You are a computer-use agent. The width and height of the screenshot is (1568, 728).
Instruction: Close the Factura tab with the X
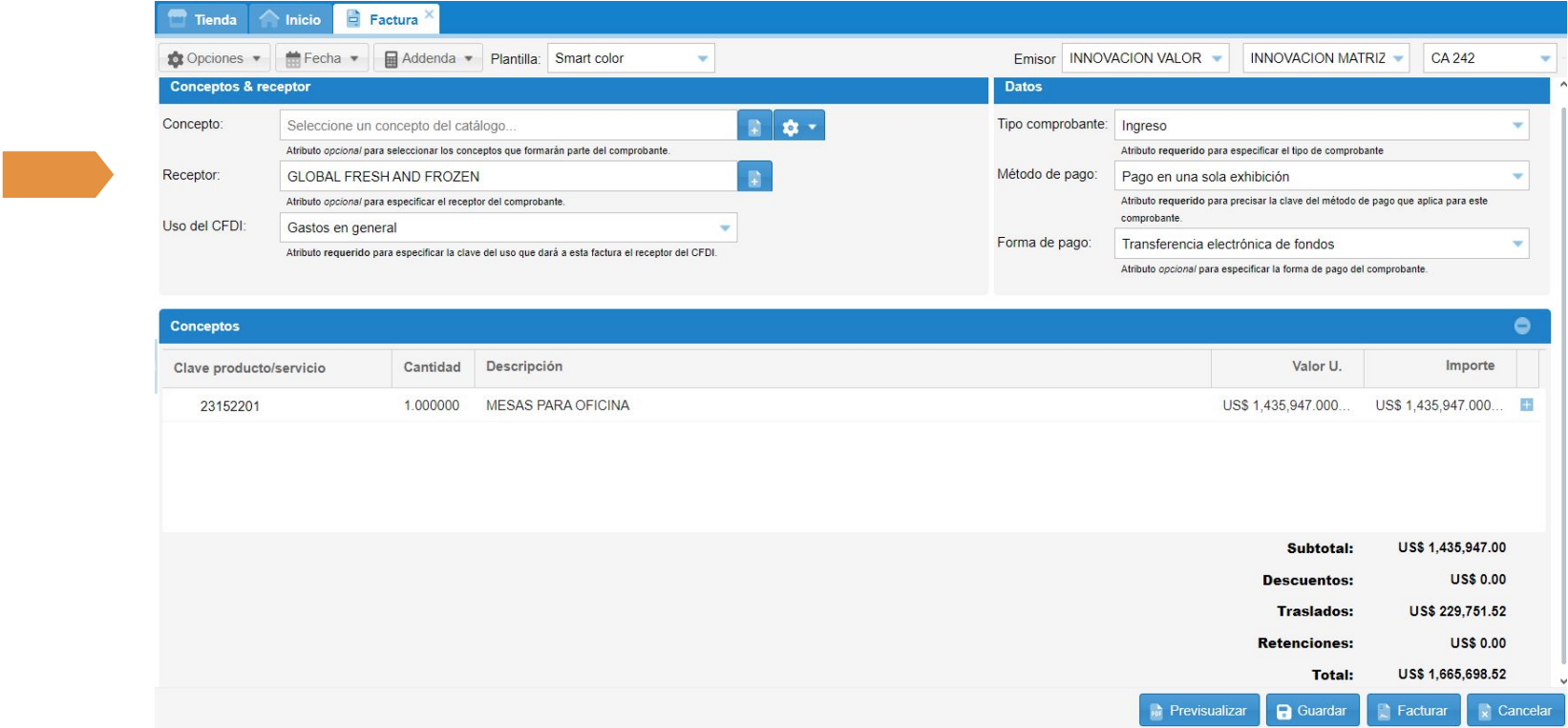click(430, 13)
